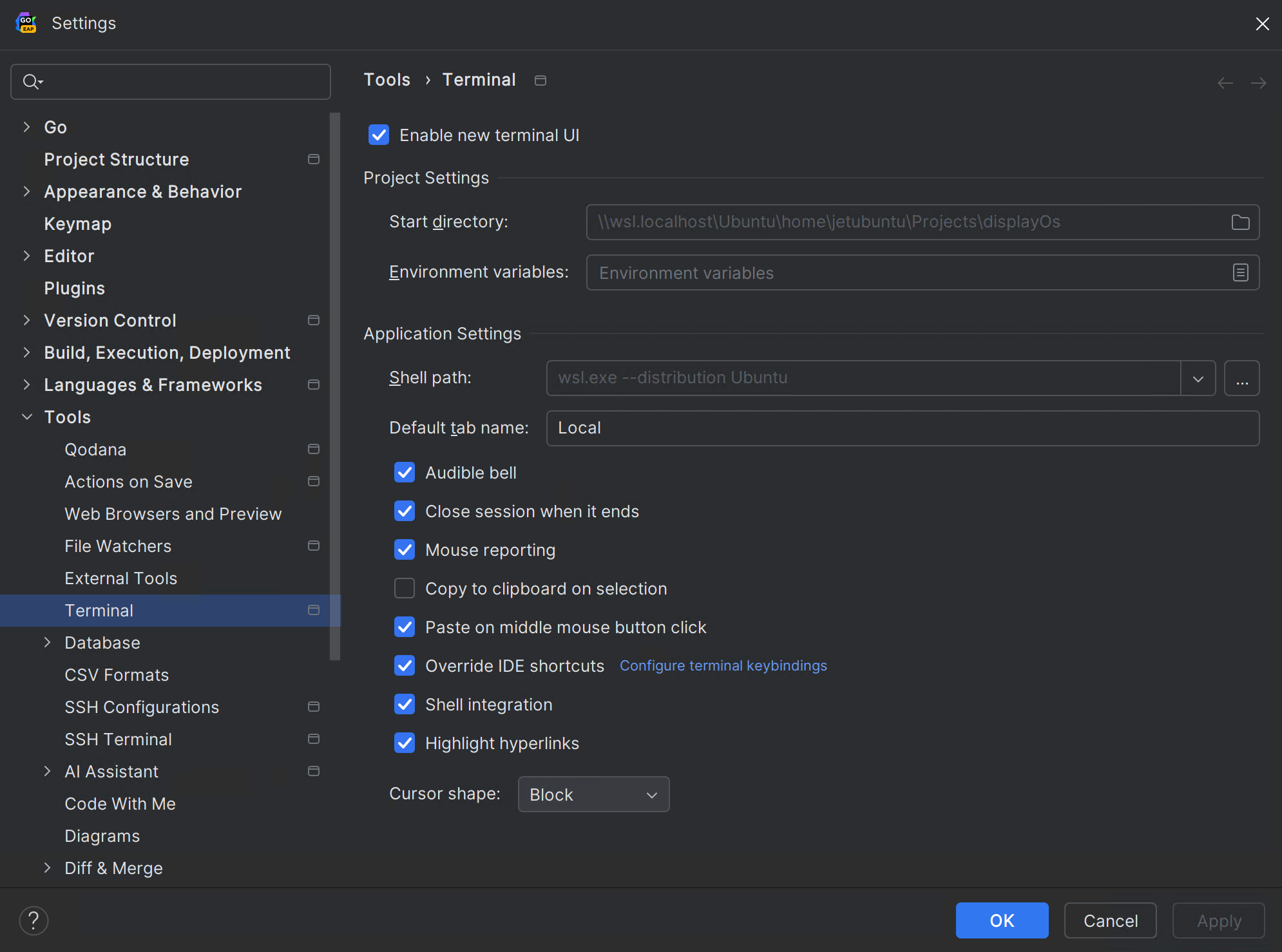Screen dimensions: 1282x952
Task: Disable the Audible bell checkbox
Action: (x=405, y=472)
